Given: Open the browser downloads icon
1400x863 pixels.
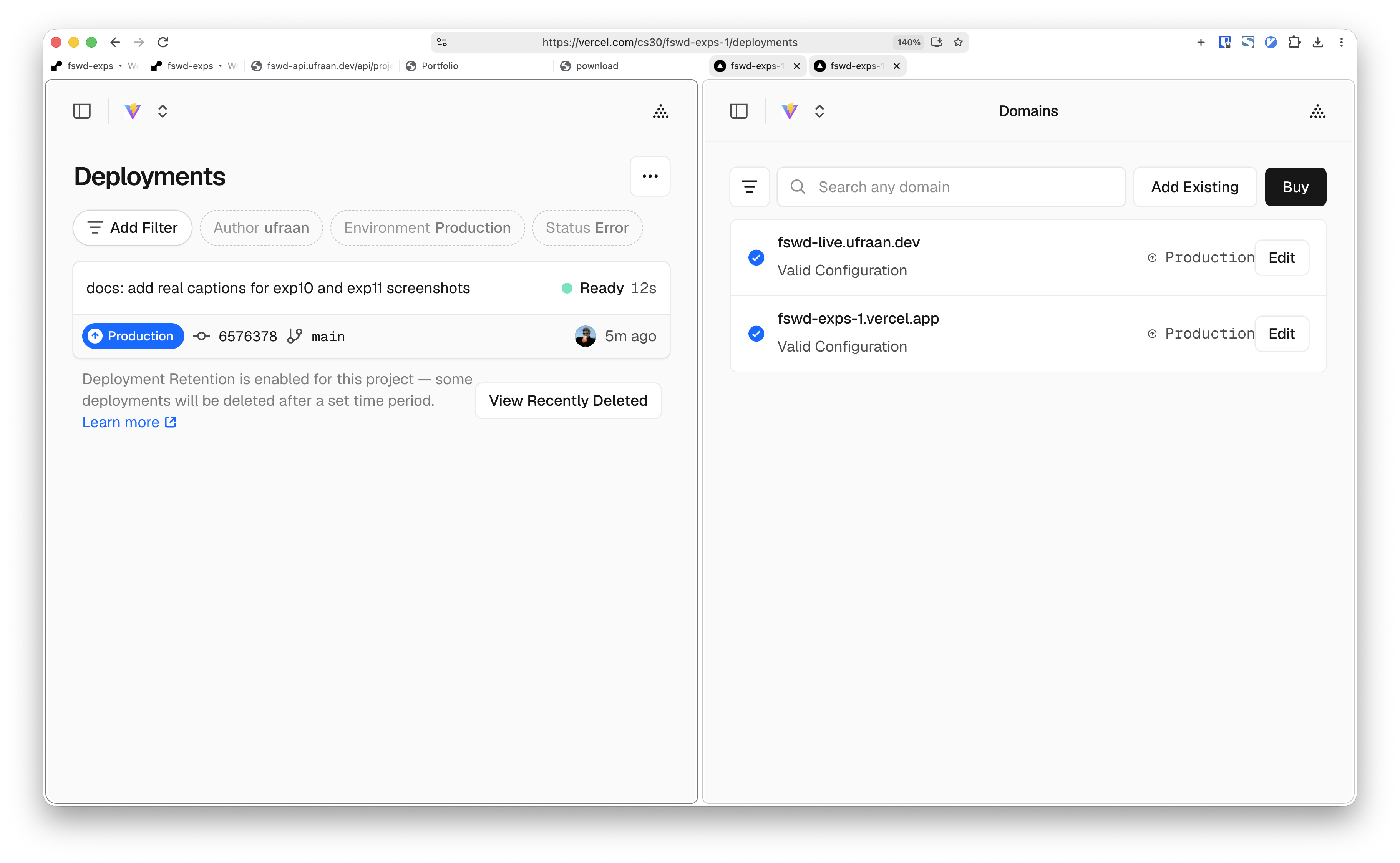Looking at the screenshot, I should point(1318,42).
